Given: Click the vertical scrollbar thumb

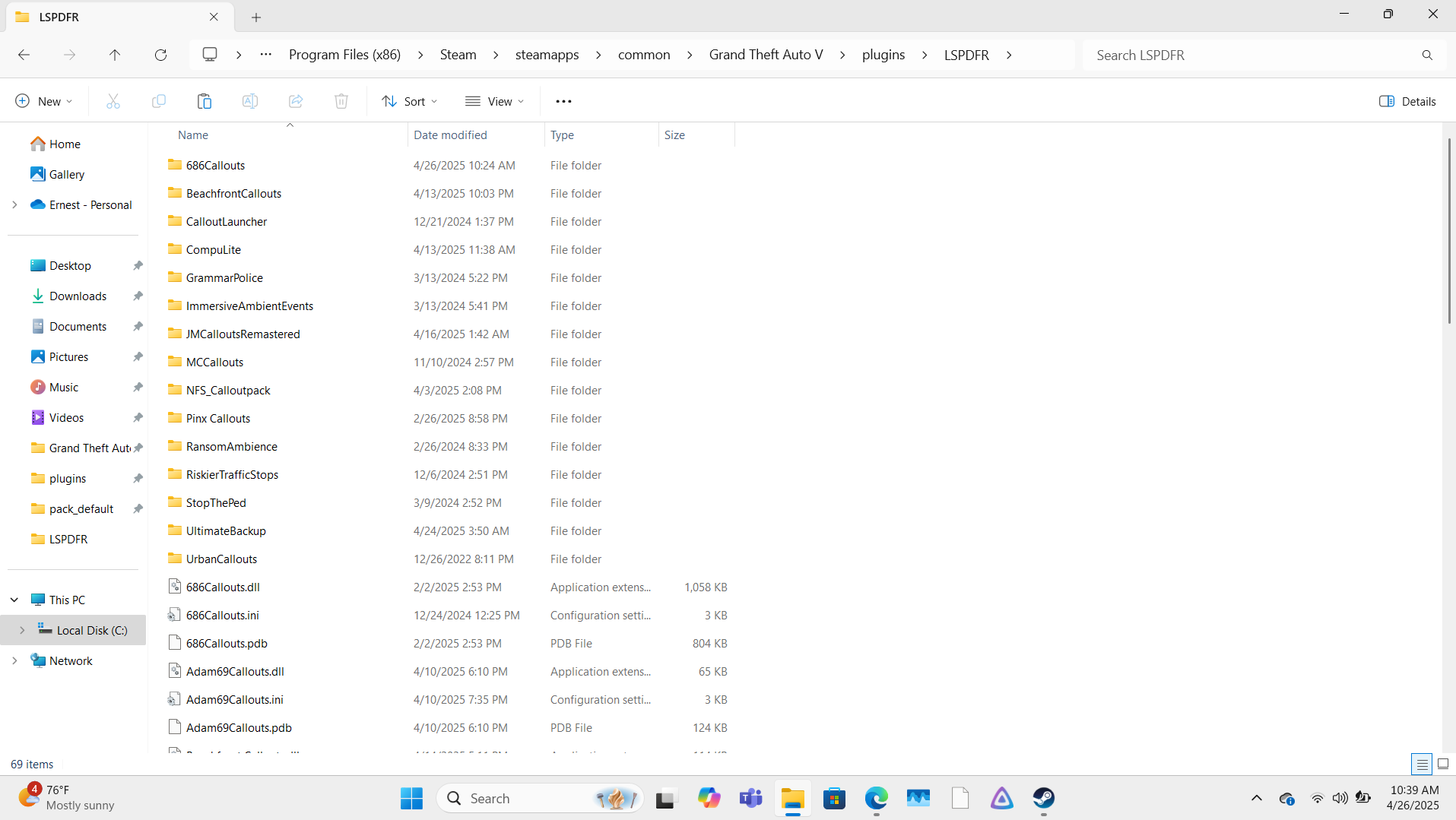Looking at the screenshot, I should [1449, 231].
